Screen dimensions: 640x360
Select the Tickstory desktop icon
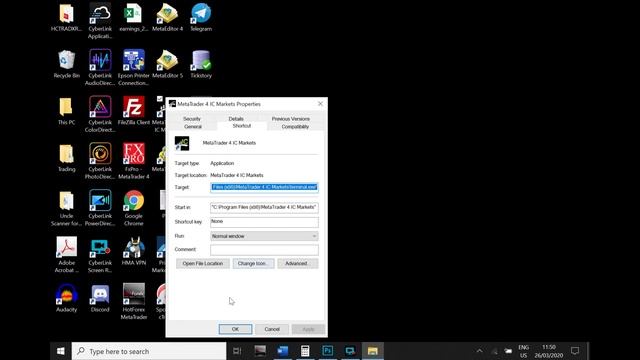tap(201, 64)
